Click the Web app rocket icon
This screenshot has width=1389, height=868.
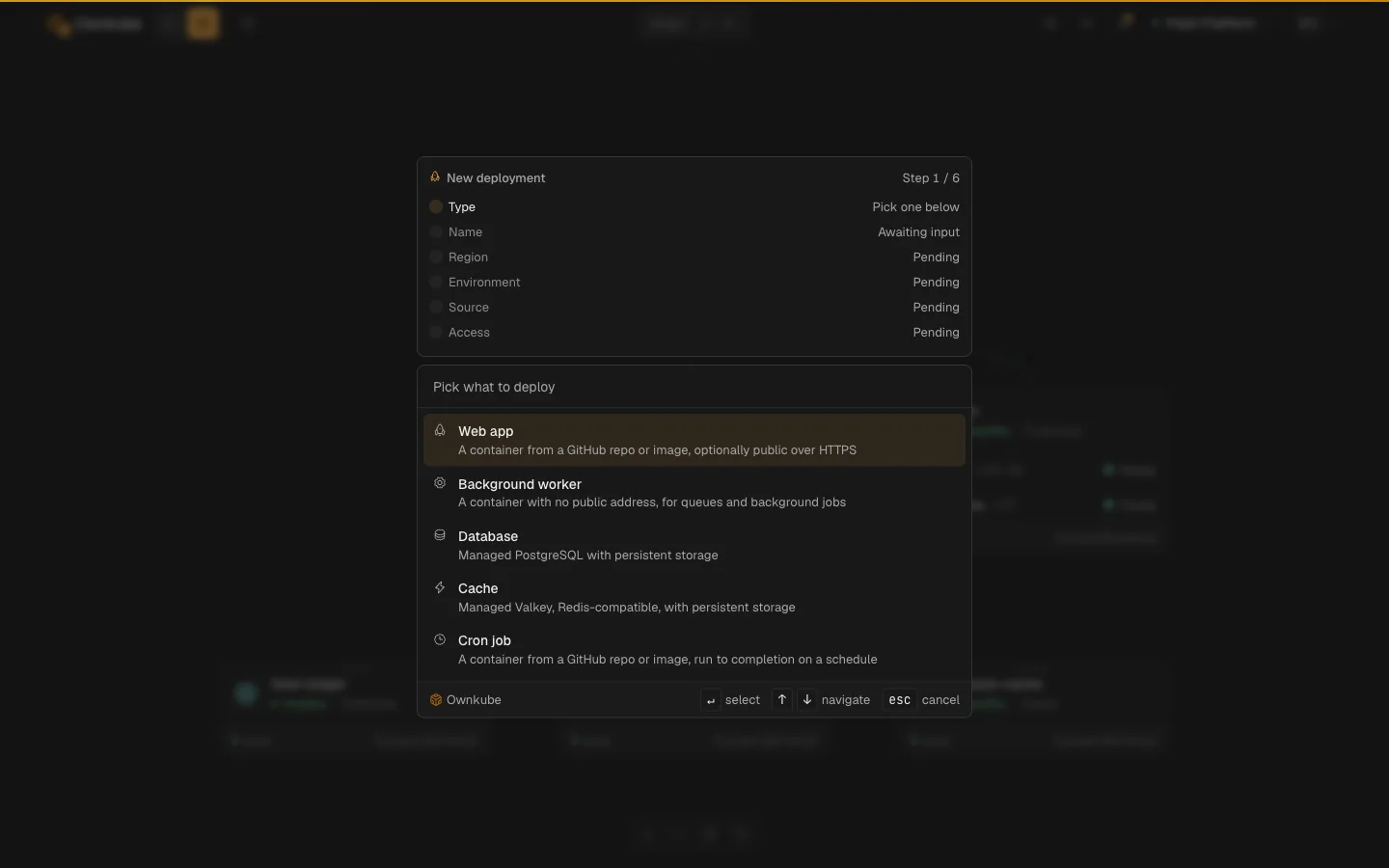coord(440,430)
